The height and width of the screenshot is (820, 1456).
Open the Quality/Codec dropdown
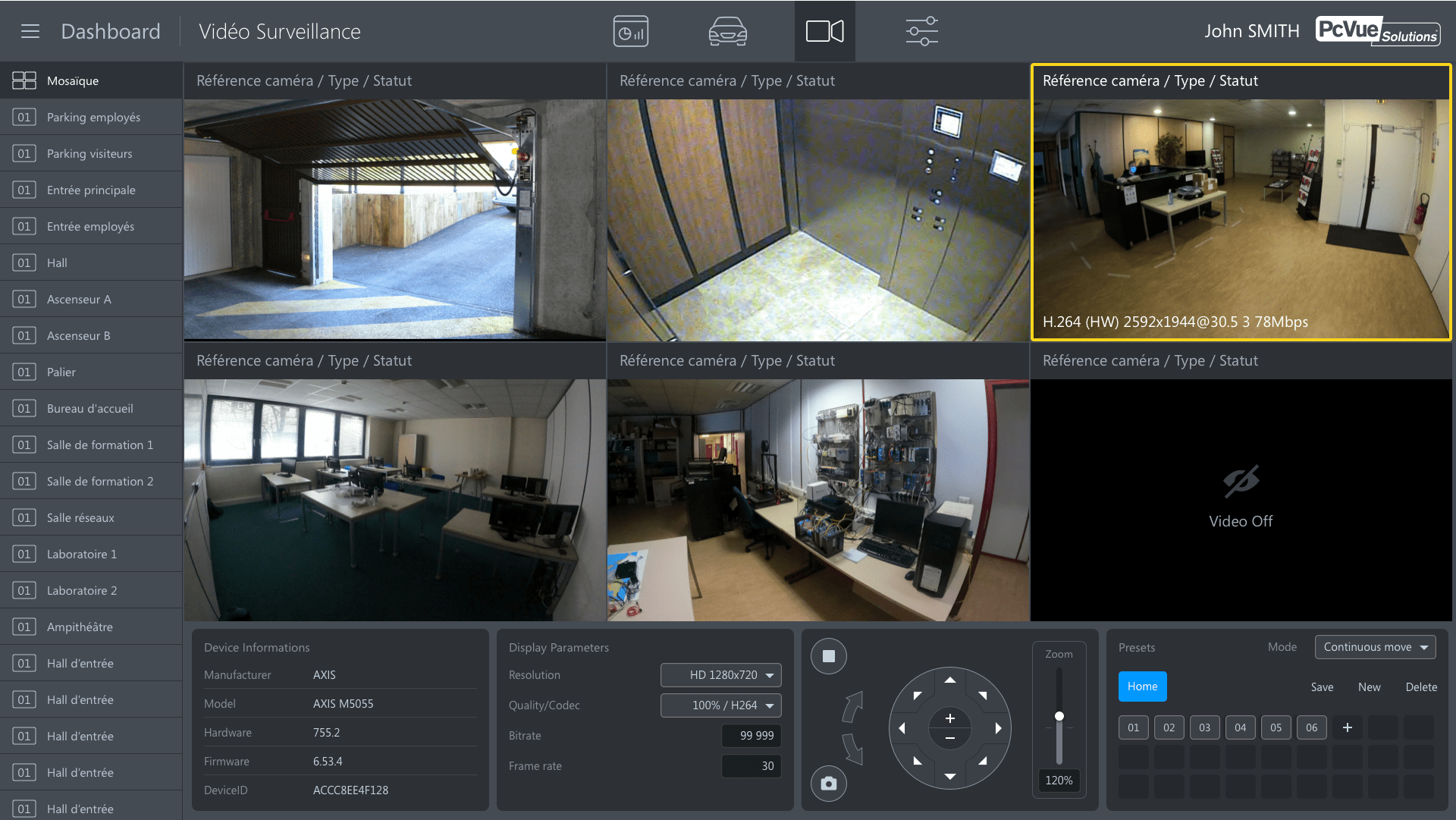pos(720,705)
